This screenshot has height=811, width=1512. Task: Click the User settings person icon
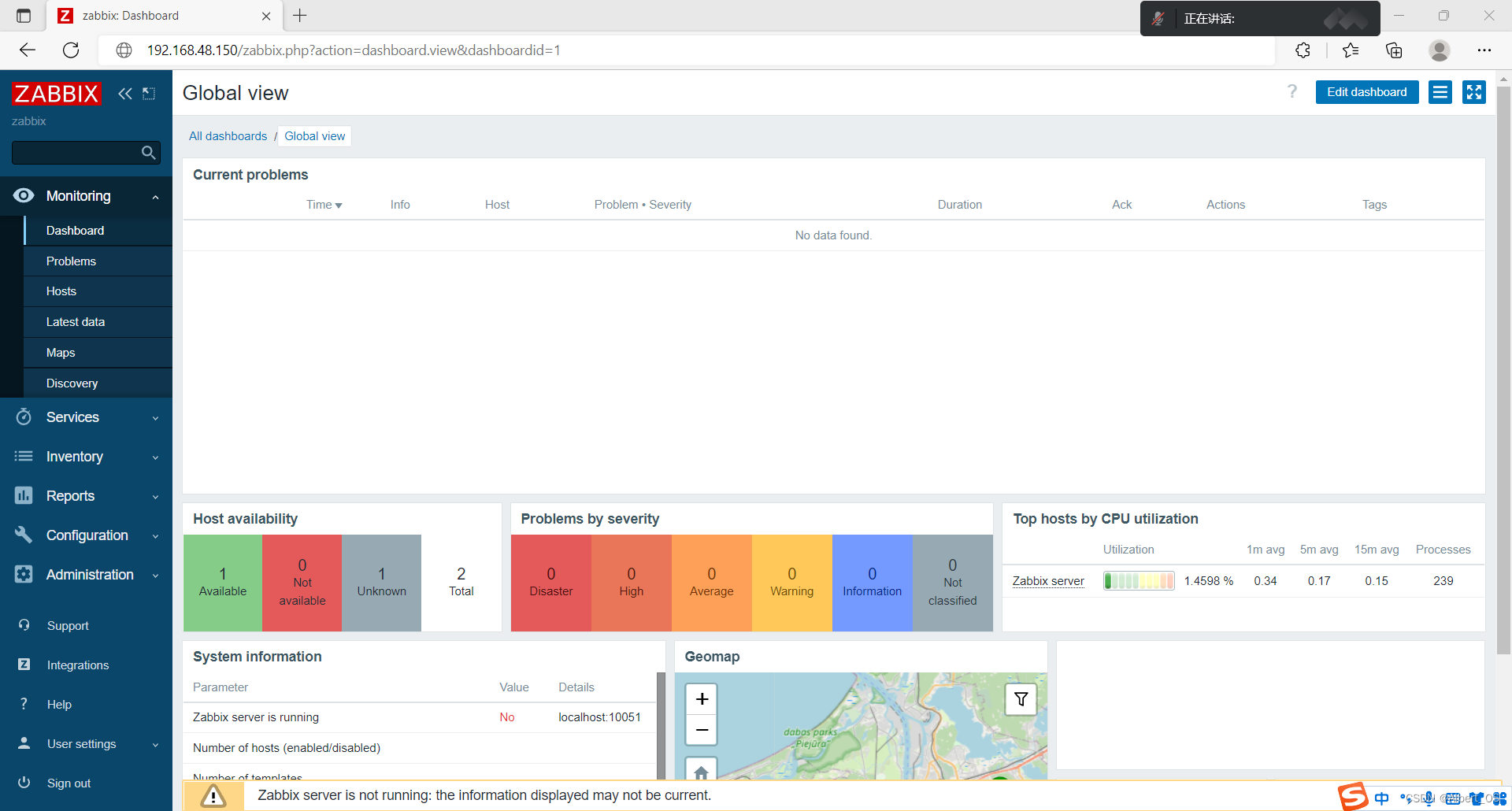click(x=24, y=743)
